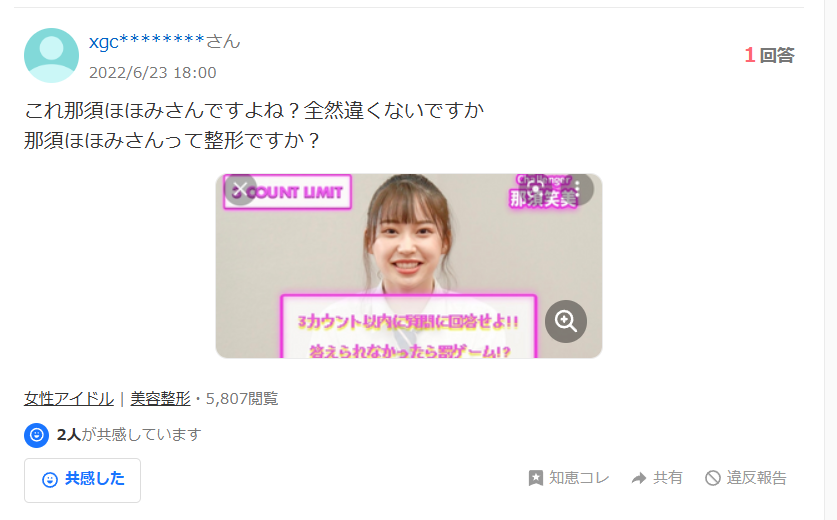Screen dimensions: 837x520
Task: Open the three-dot menu on the image
Action: [578, 189]
